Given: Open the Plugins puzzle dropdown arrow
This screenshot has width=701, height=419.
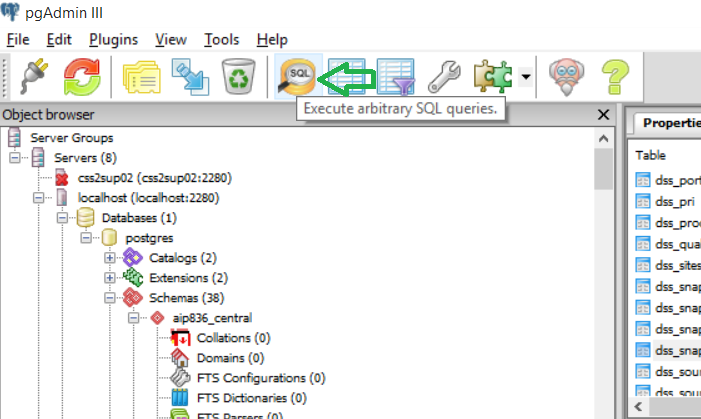Looking at the screenshot, I should pos(525,76).
